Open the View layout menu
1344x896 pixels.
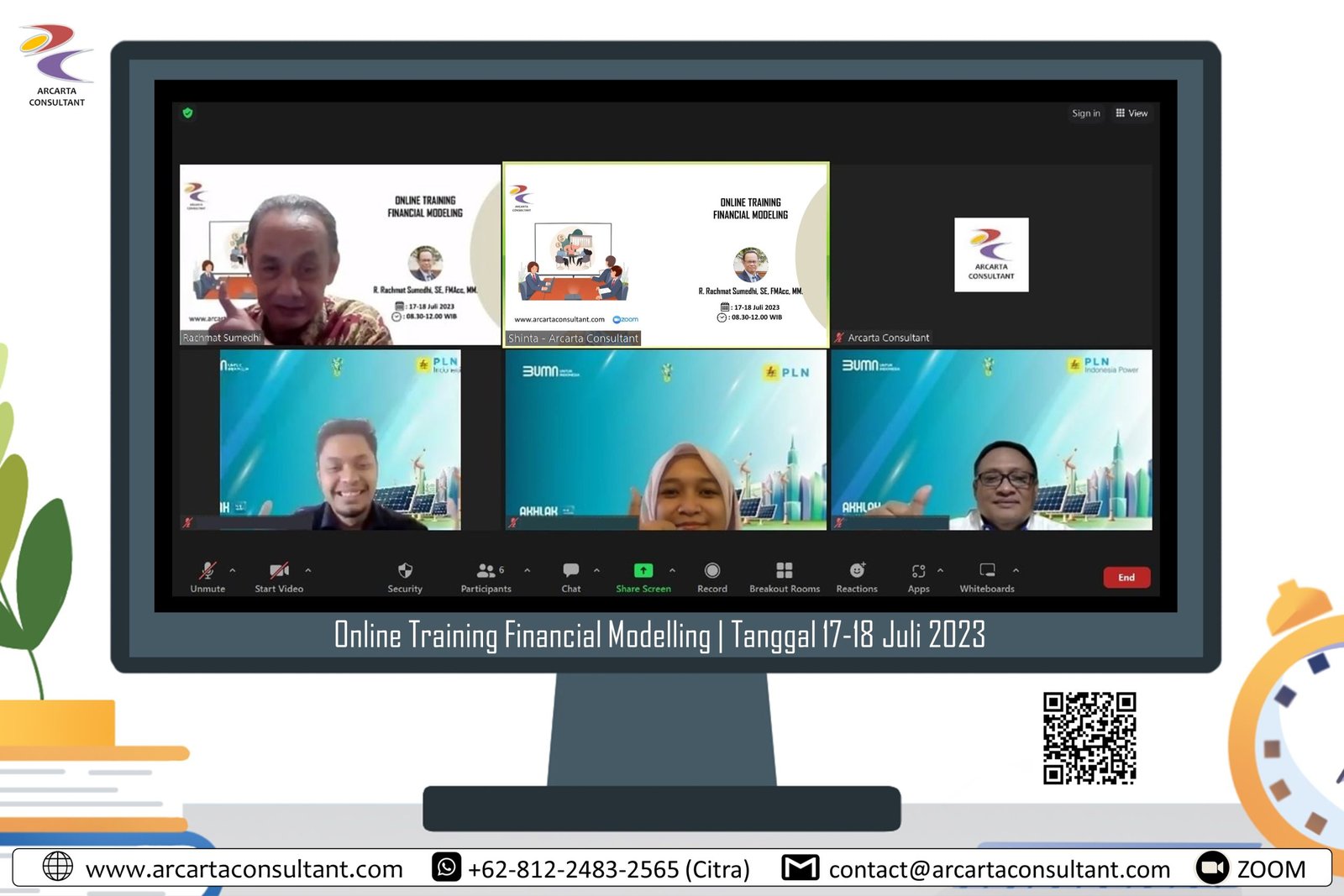pyautogui.click(x=1131, y=113)
